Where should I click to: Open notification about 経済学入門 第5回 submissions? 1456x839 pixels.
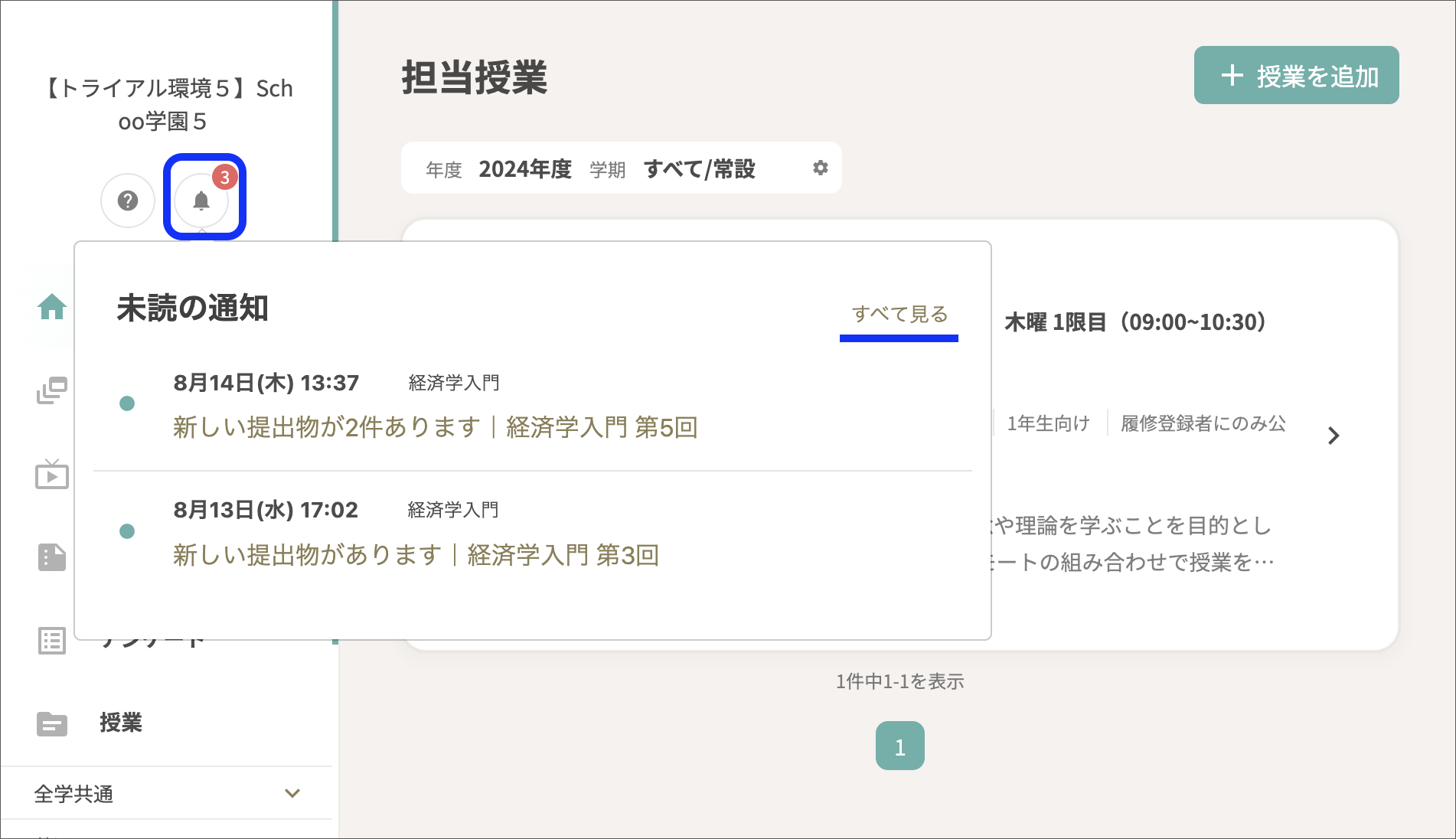click(x=435, y=427)
